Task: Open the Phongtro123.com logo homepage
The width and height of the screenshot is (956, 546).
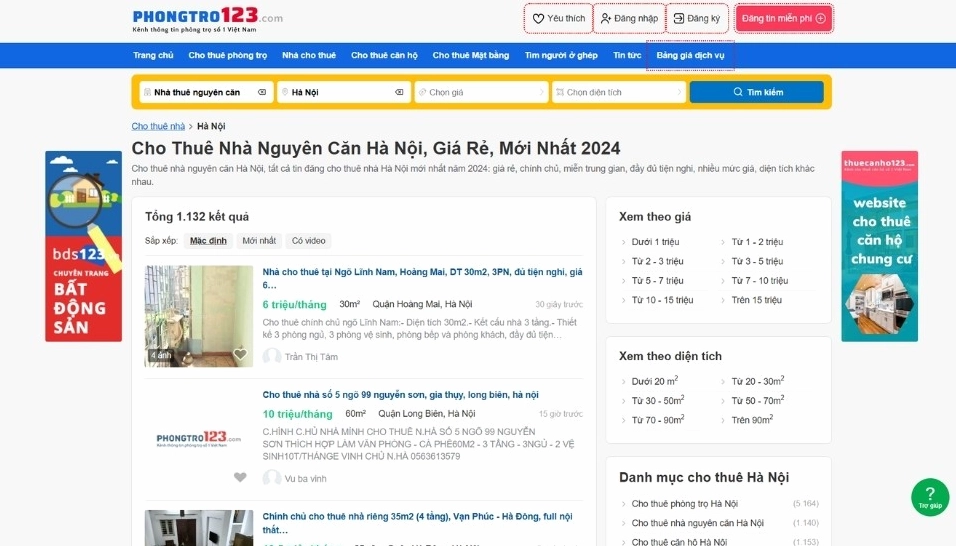Action: pos(207,20)
